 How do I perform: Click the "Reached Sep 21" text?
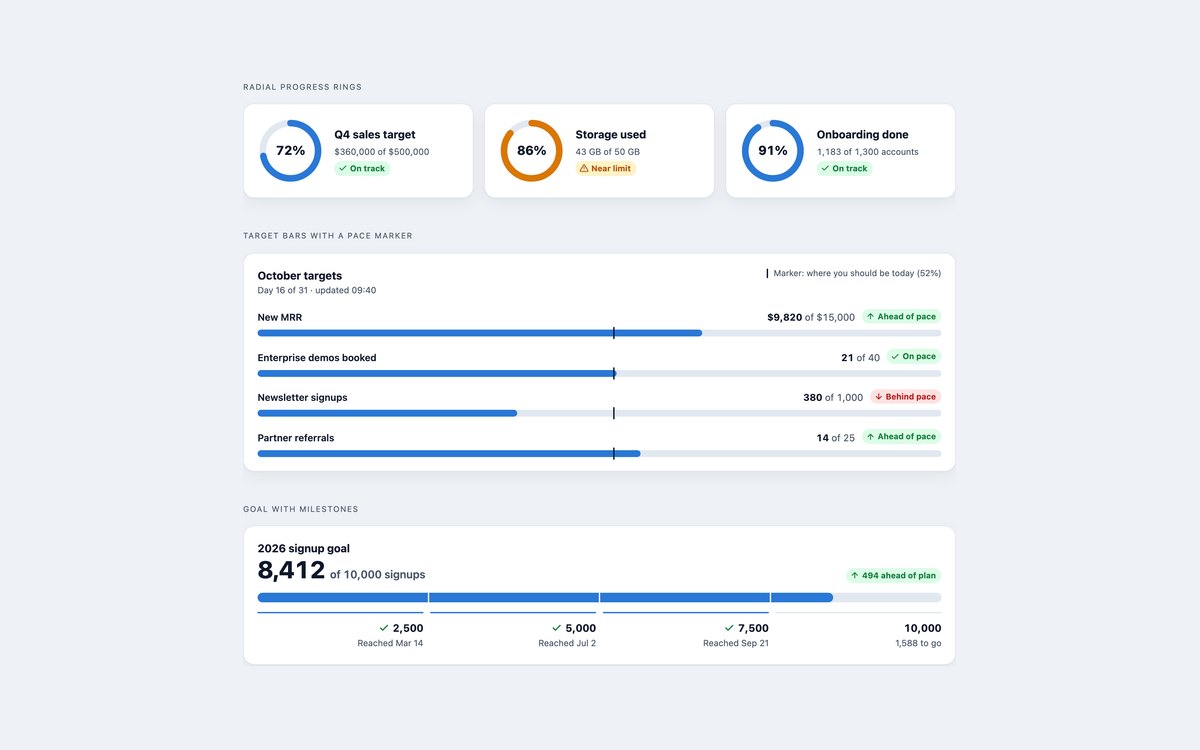[736, 644]
